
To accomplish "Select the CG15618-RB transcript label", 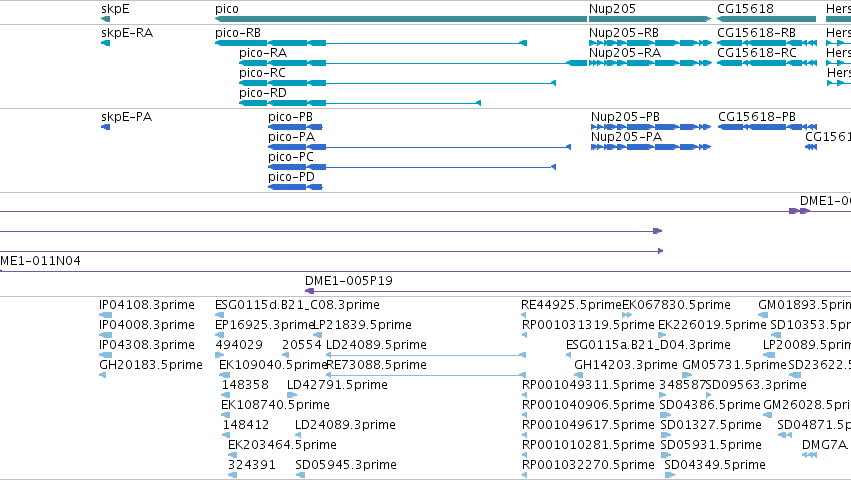I will click(757, 33).
